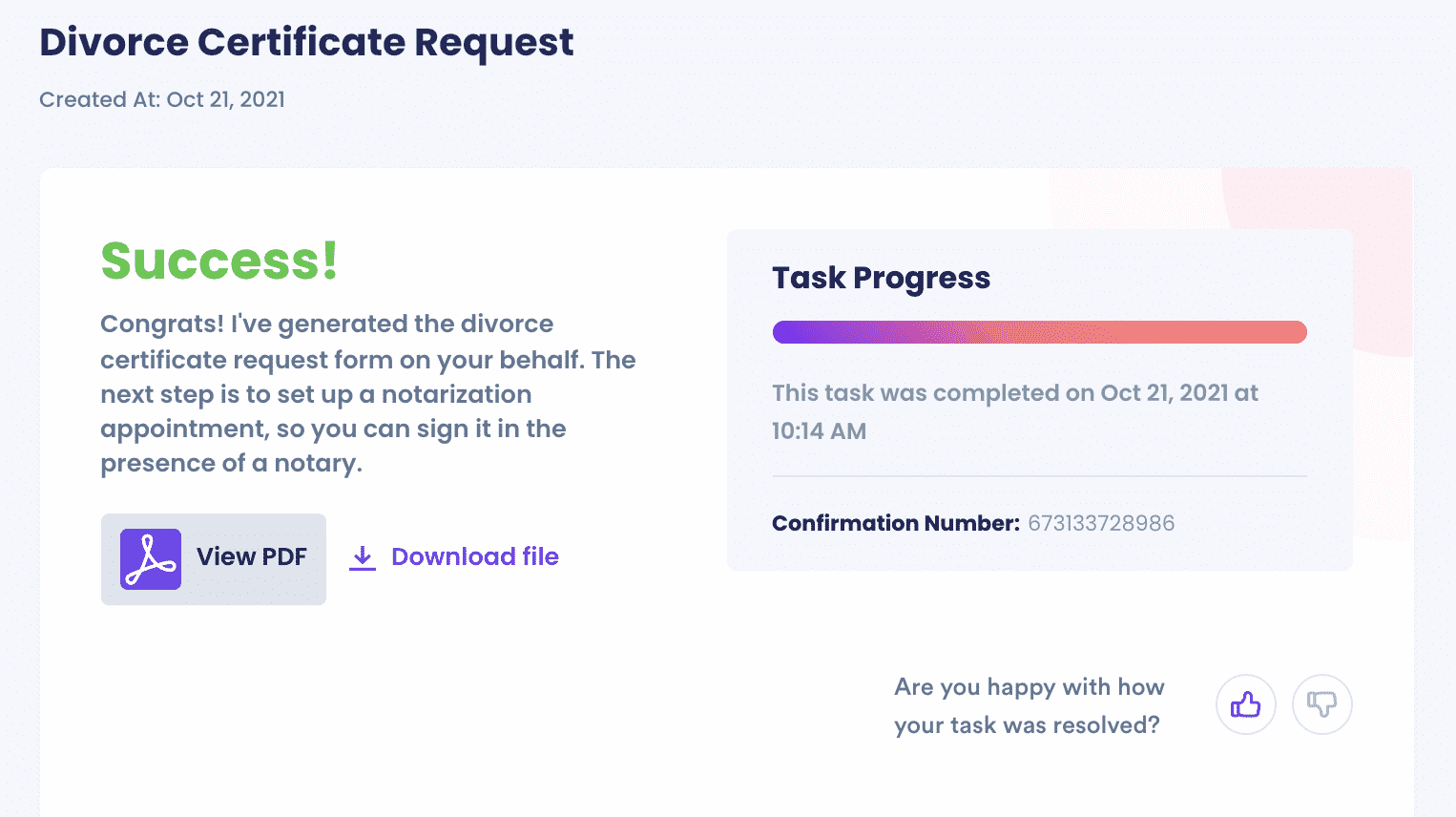Click the happy with task resolved question
The width and height of the screenshot is (1456, 817).
1030,705
